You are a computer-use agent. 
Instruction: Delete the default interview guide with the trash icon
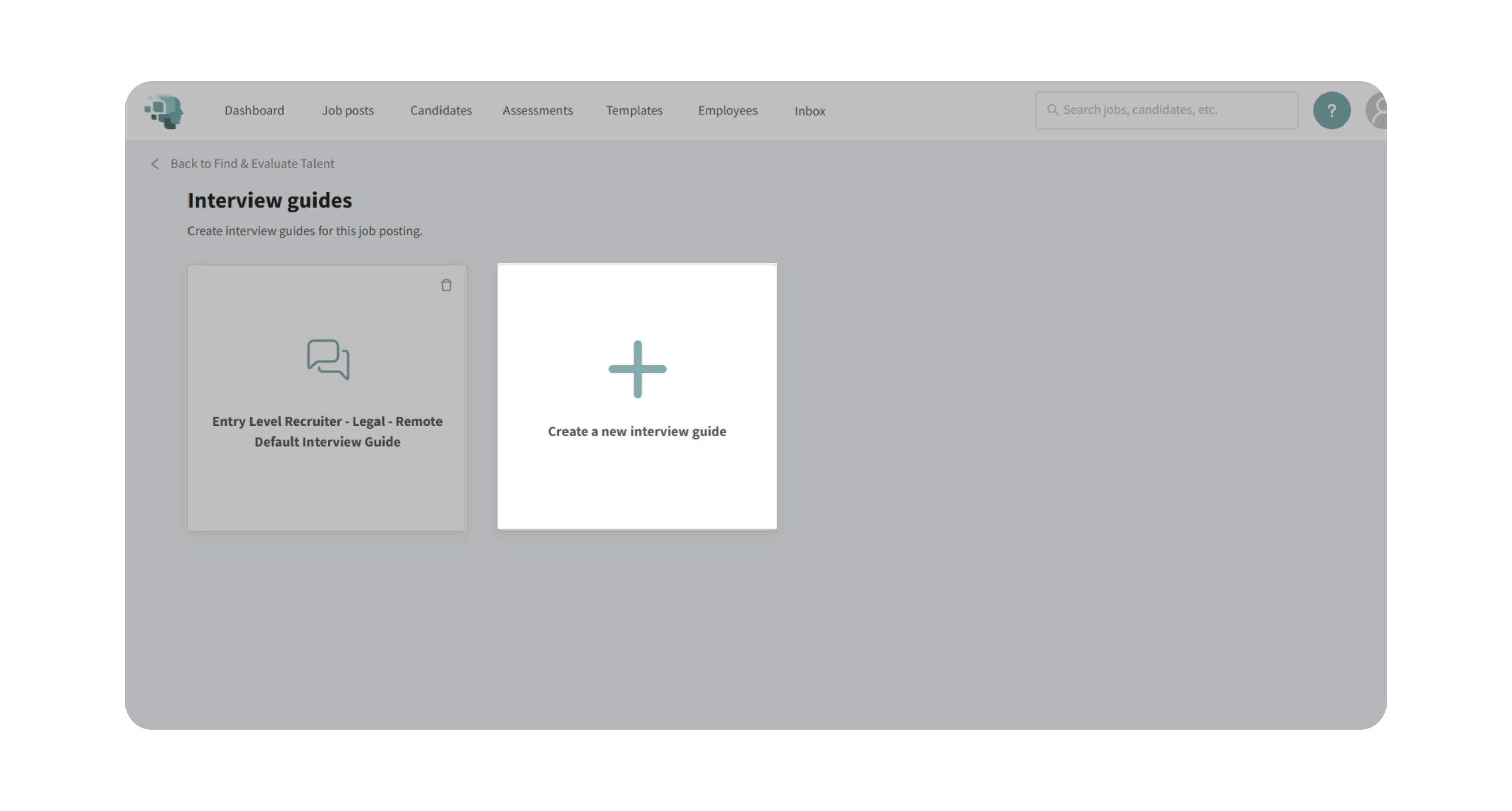pyautogui.click(x=446, y=285)
